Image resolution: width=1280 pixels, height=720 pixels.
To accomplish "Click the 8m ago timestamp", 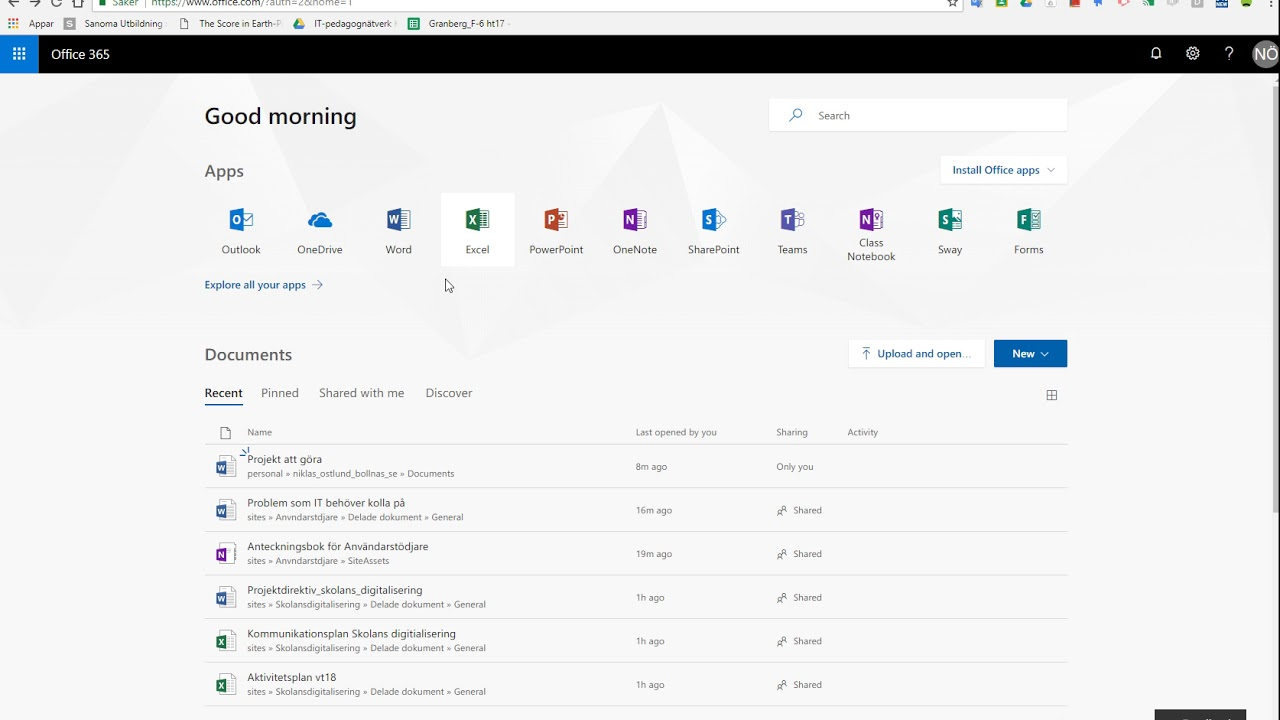I will (651, 467).
